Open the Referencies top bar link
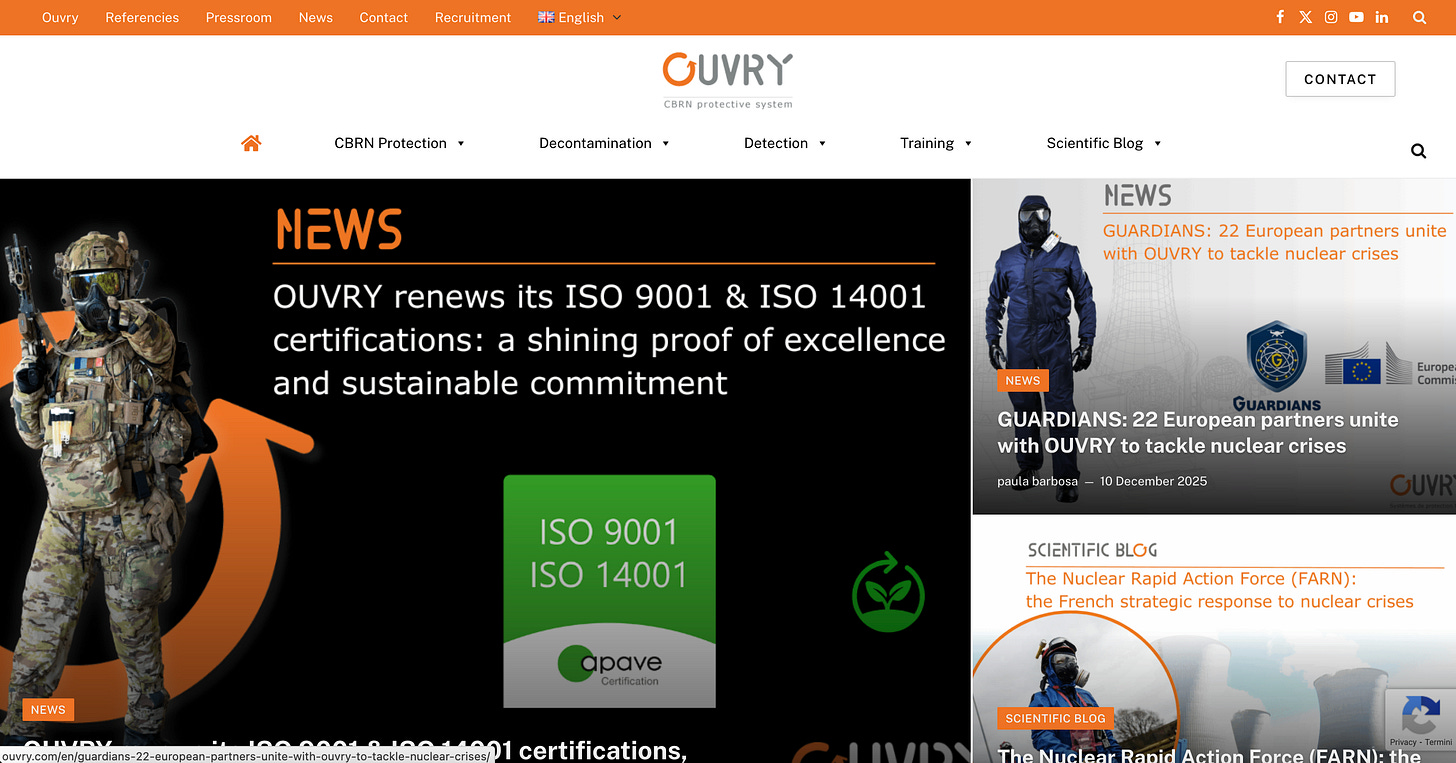The height and width of the screenshot is (763, 1456). tap(142, 17)
